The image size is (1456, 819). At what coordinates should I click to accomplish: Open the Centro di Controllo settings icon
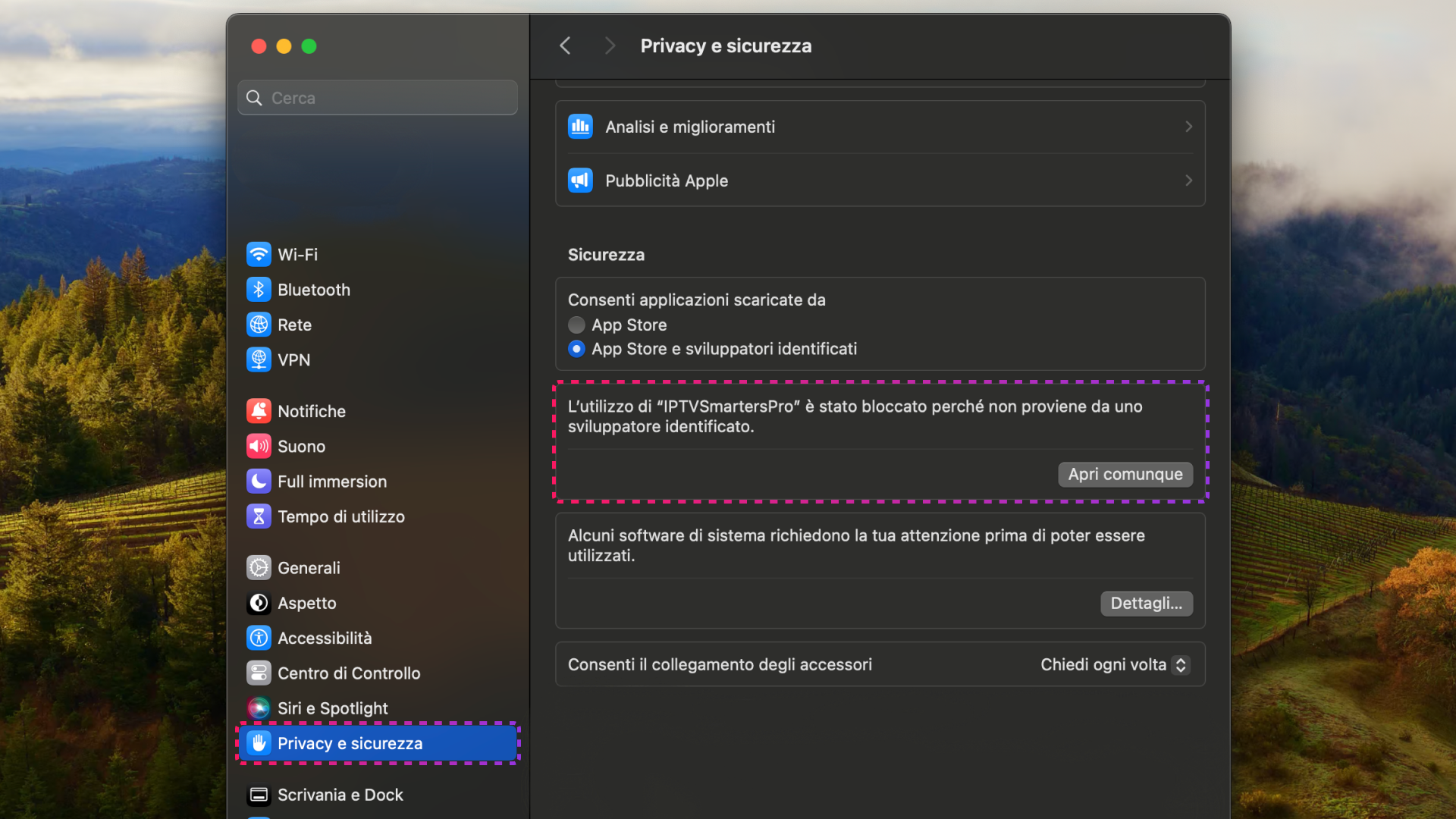[259, 673]
